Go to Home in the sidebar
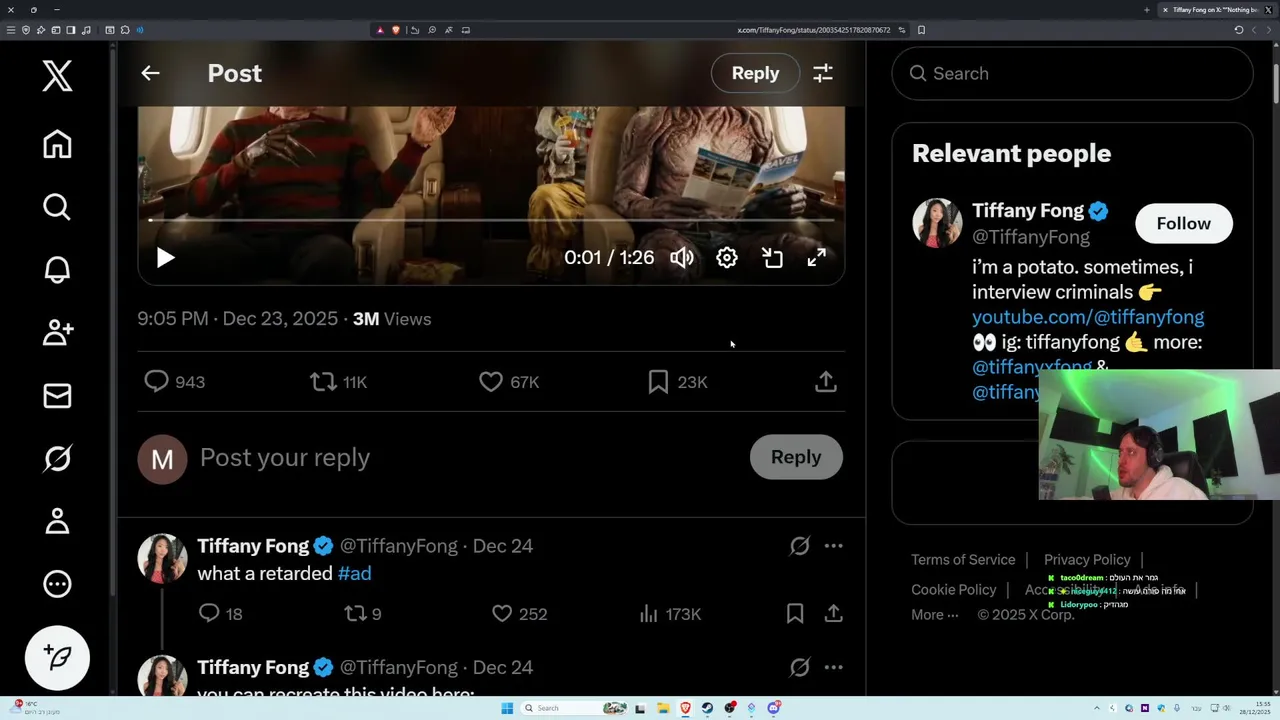 point(57,144)
